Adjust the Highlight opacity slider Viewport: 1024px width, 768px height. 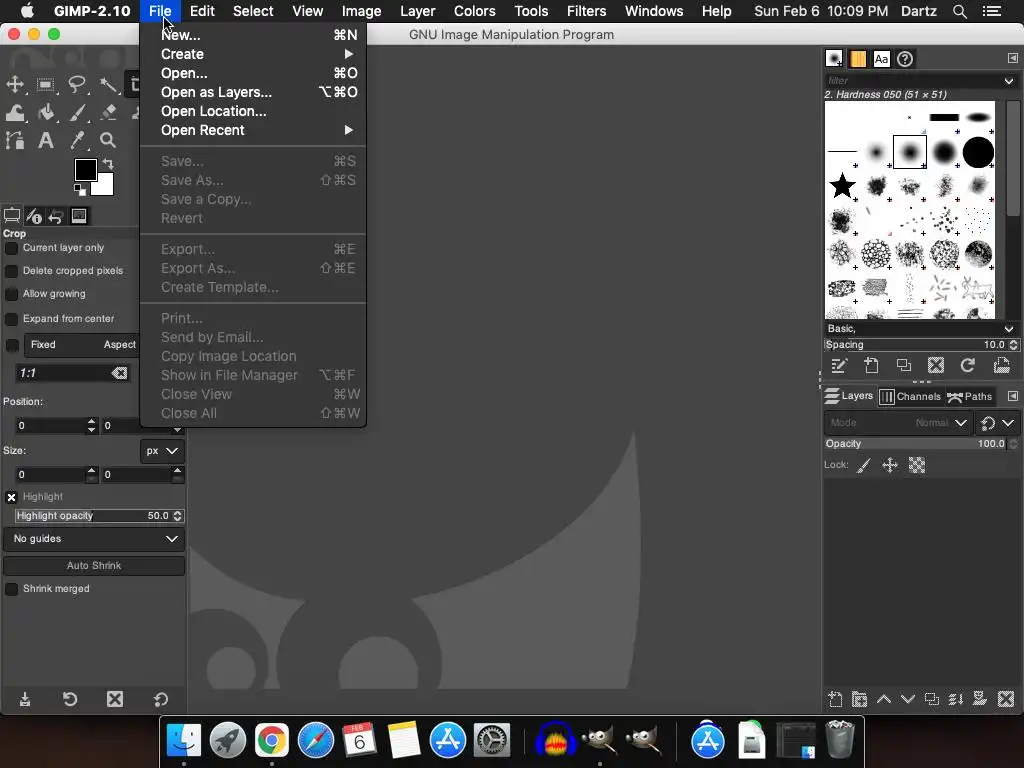pyautogui.click(x=99, y=516)
